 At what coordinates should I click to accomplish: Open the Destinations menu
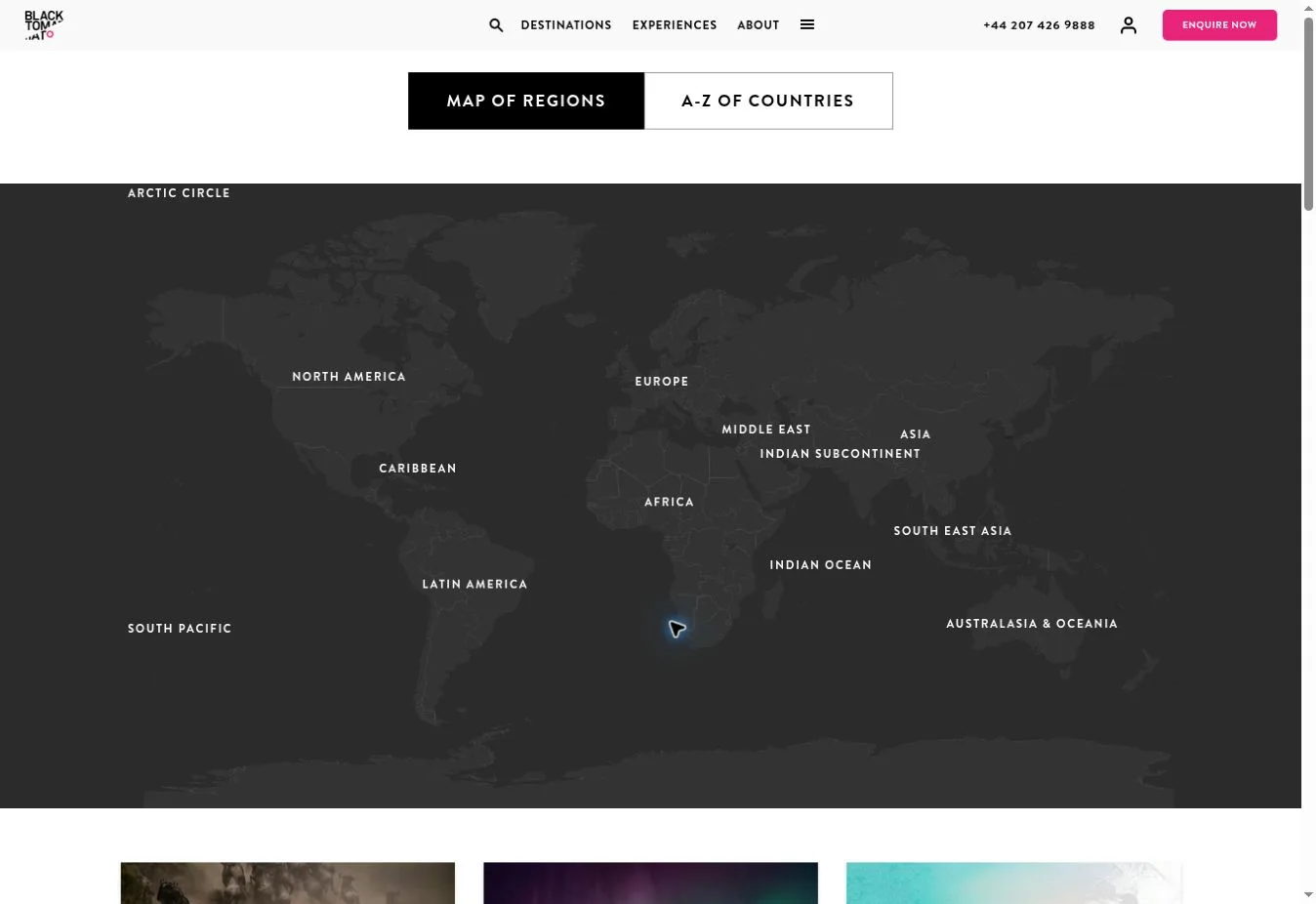[566, 25]
